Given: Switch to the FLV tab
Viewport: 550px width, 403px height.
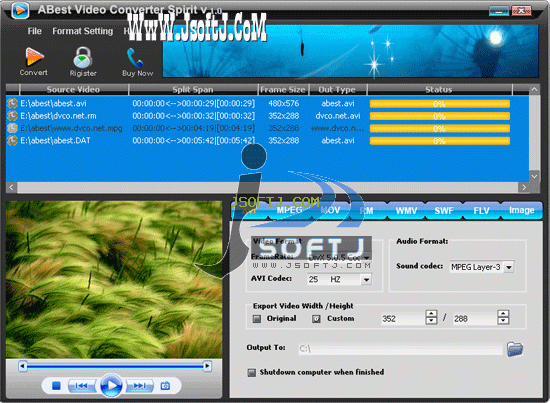Looking at the screenshot, I should click(x=481, y=210).
